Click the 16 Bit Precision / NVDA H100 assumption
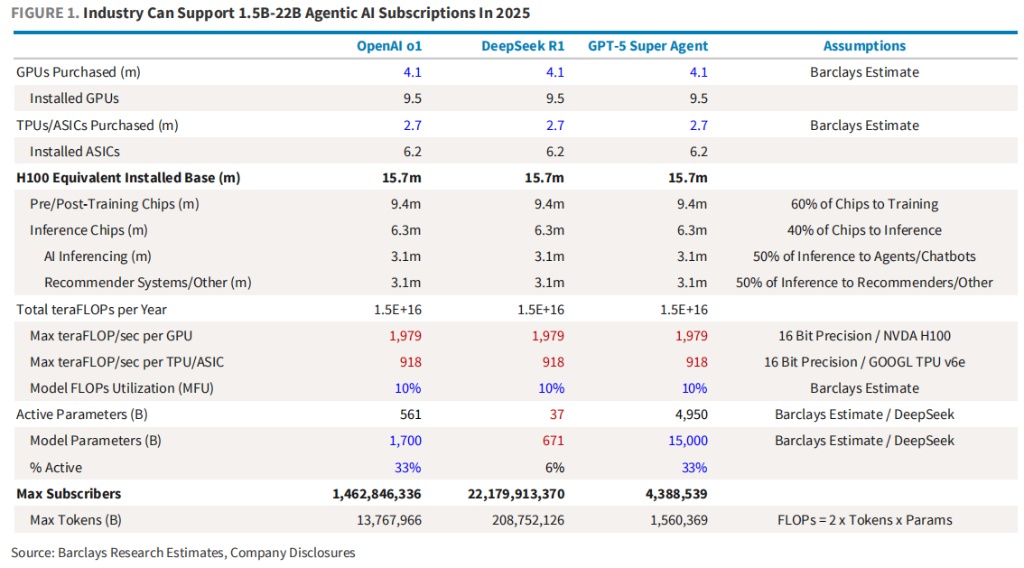Screen dimensions: 1024x568 tap(864, 335)
